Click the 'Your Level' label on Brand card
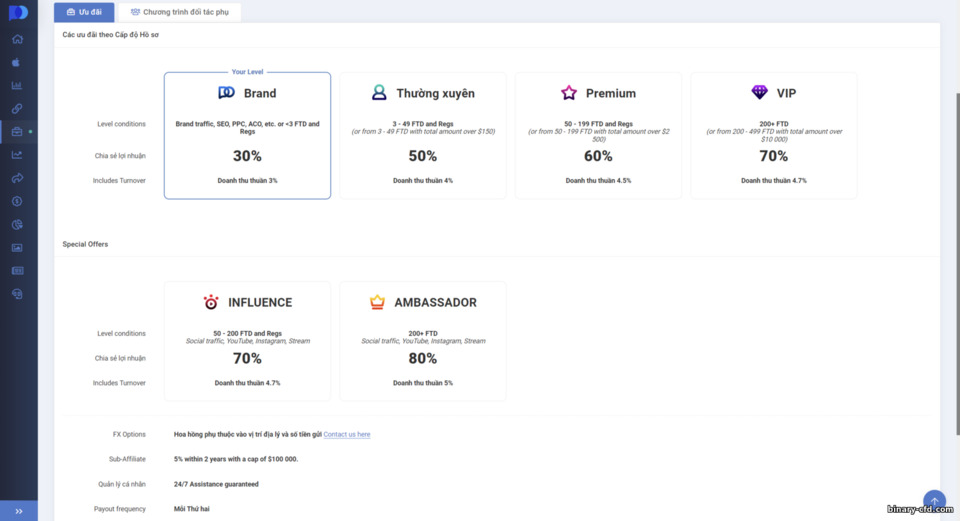 pyautogui.click(x=247, y=72)
